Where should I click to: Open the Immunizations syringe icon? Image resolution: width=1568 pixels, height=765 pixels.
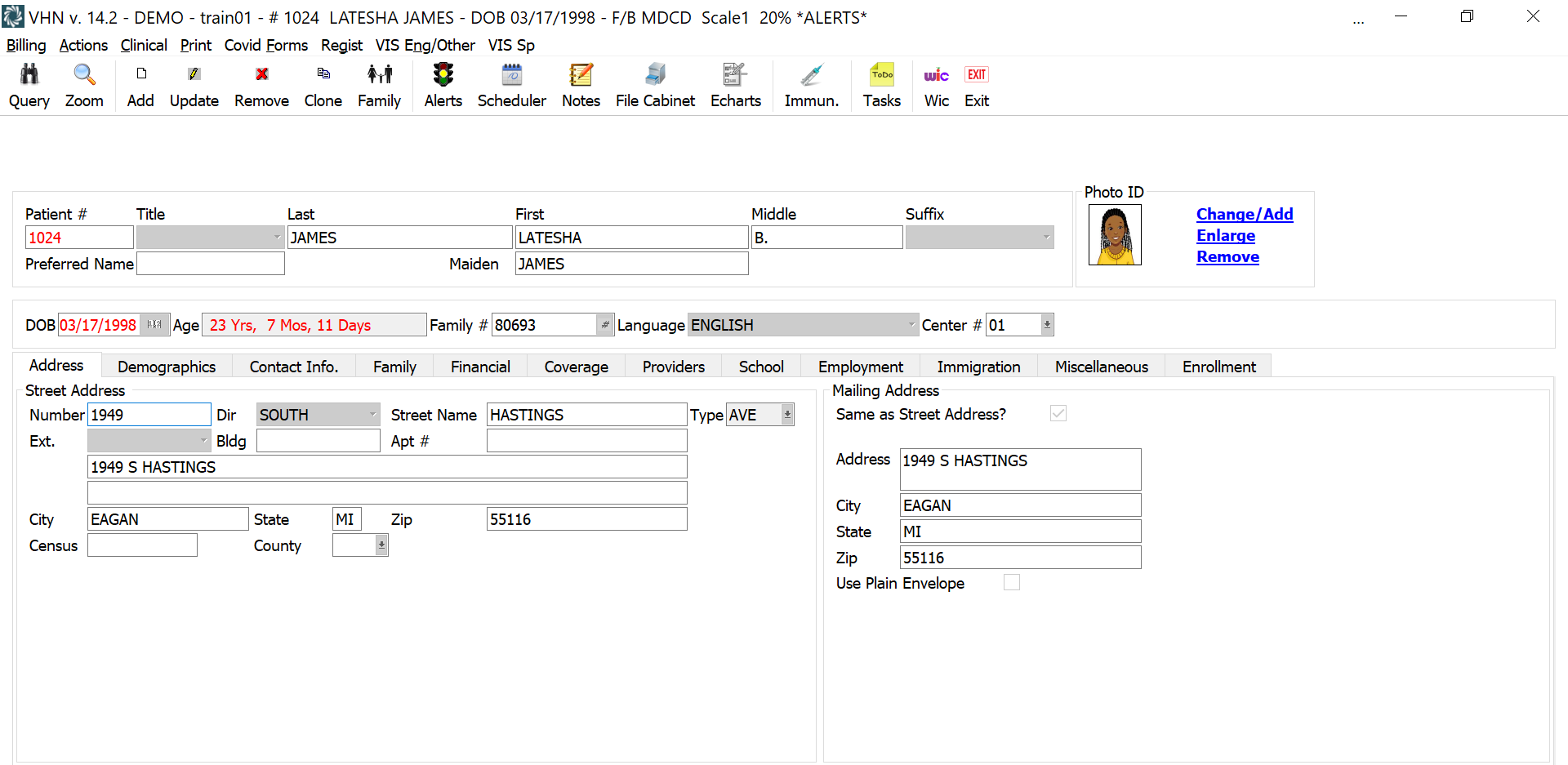811,86
